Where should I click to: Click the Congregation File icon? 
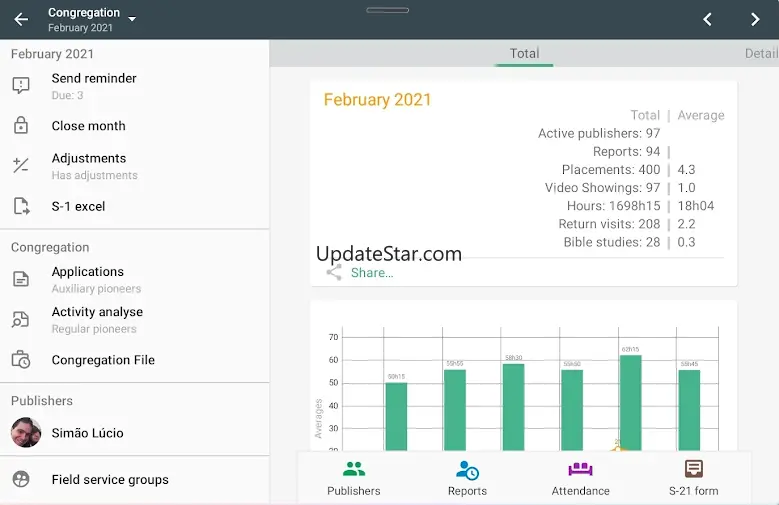click(21, 359)
